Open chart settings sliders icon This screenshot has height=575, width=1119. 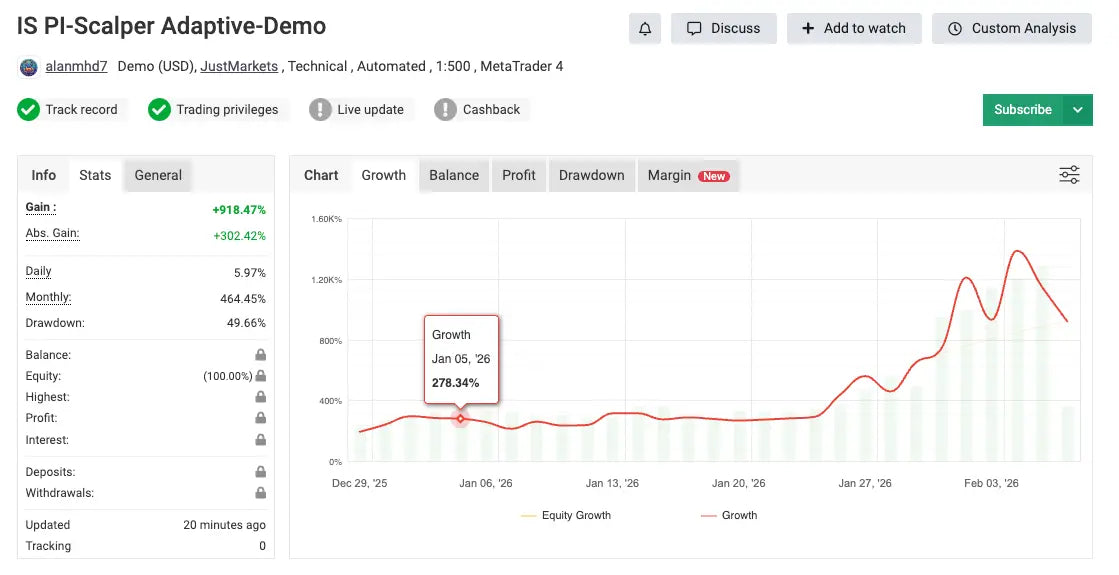click(x=1069, y=176)
